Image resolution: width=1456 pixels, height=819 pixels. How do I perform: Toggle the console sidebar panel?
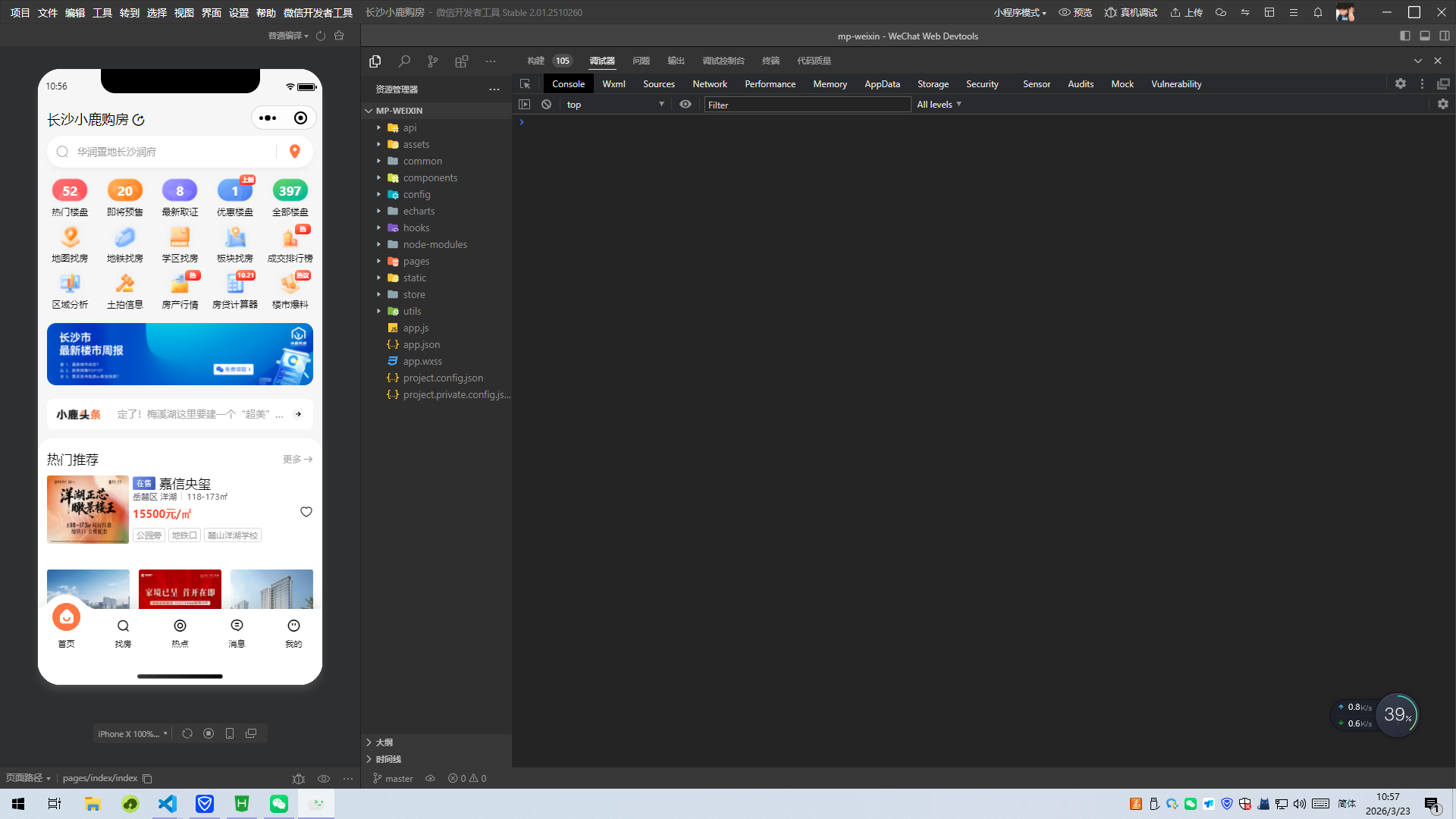click(x=524, y=105)
